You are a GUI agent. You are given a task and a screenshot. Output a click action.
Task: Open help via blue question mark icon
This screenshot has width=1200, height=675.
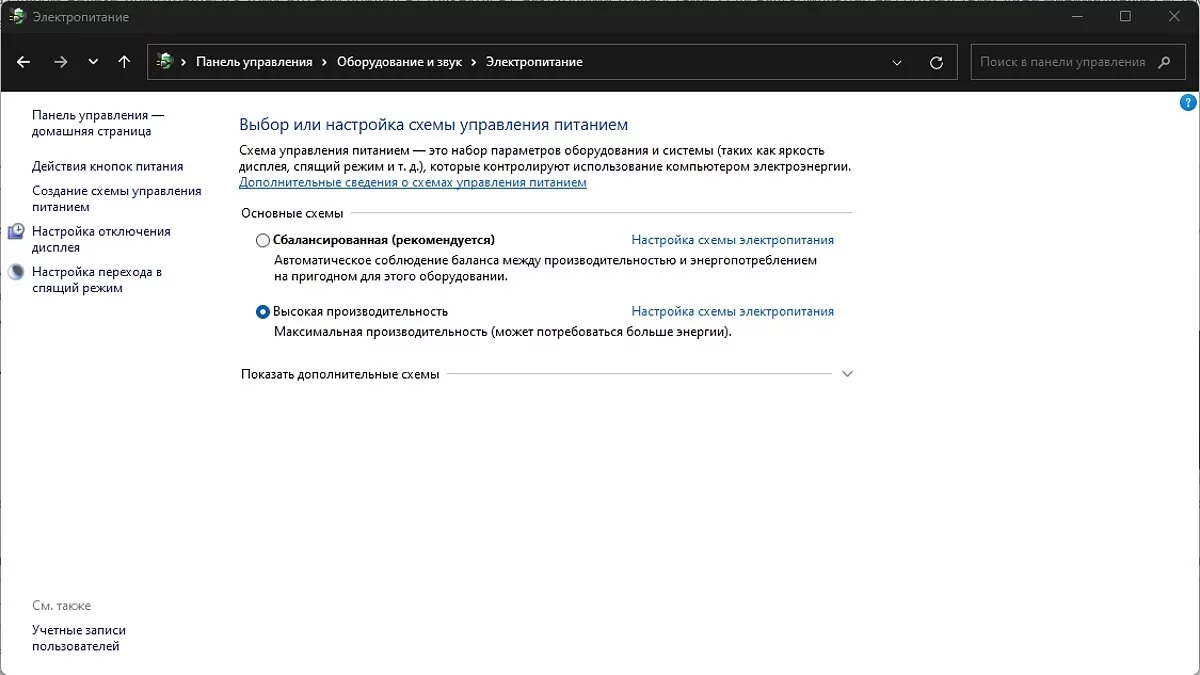point(1189,104)
